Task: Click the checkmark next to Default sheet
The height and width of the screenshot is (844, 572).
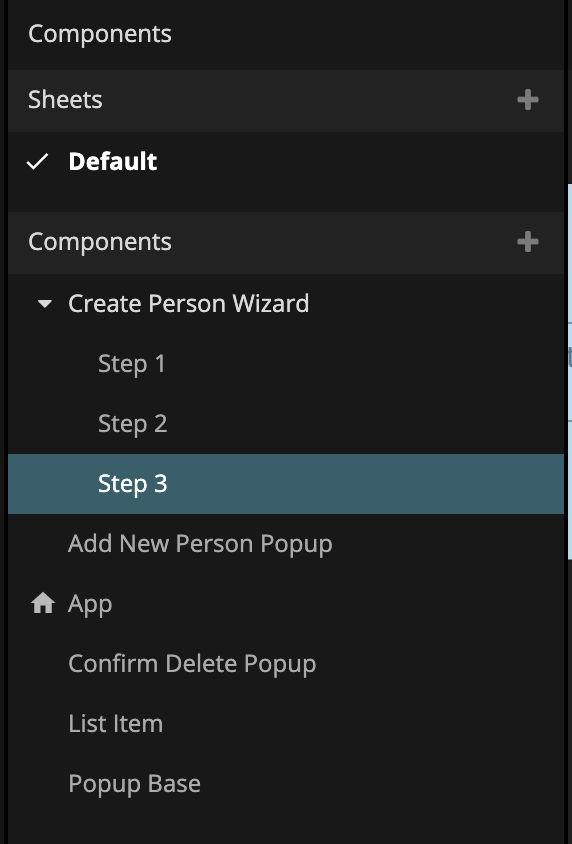Action: point(38,161)
